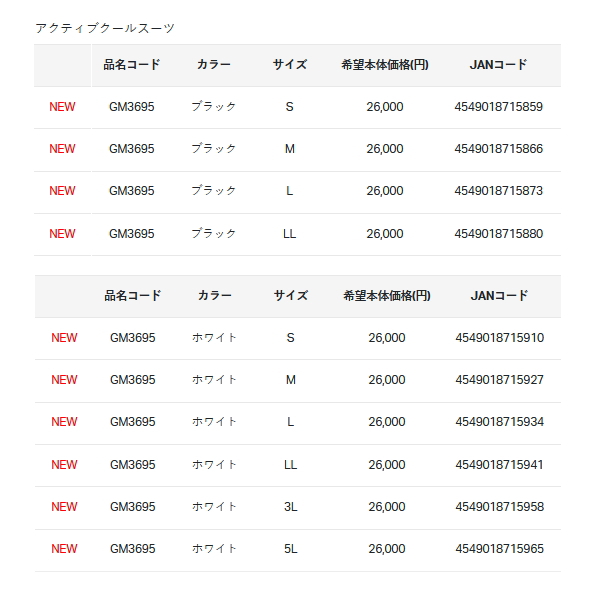
Task: Select the JANコード header in first table
Action: click(x=498, y=65)
